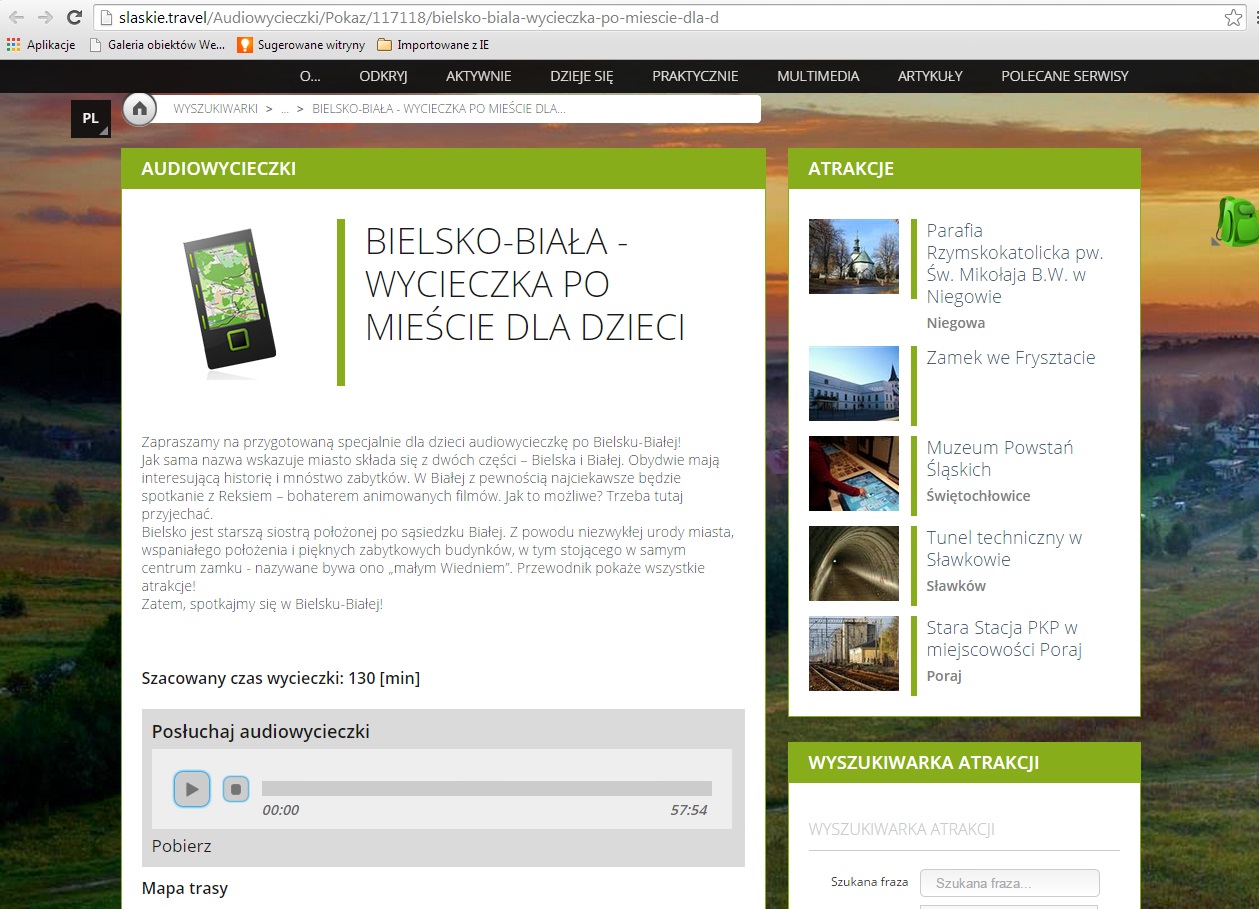Click the browser forward arrow

pos(45,18)
